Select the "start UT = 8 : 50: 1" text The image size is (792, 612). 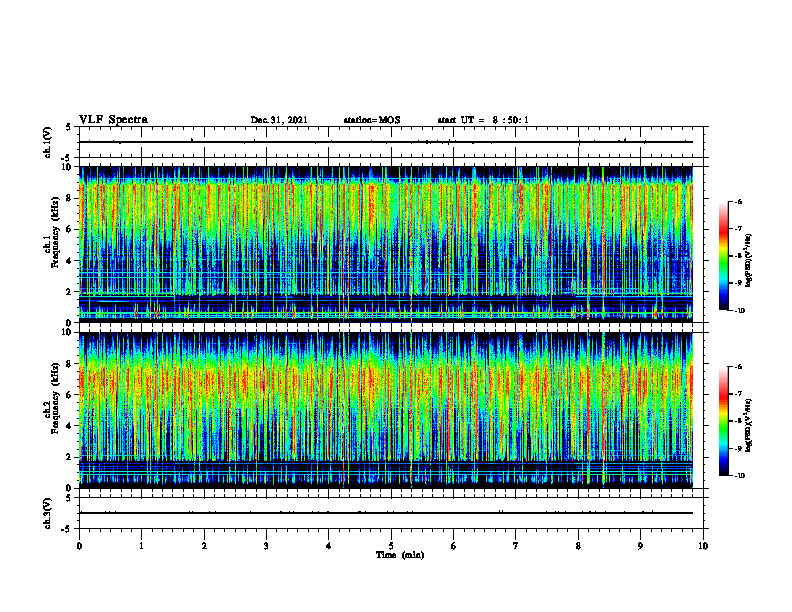tap(483, 120)
